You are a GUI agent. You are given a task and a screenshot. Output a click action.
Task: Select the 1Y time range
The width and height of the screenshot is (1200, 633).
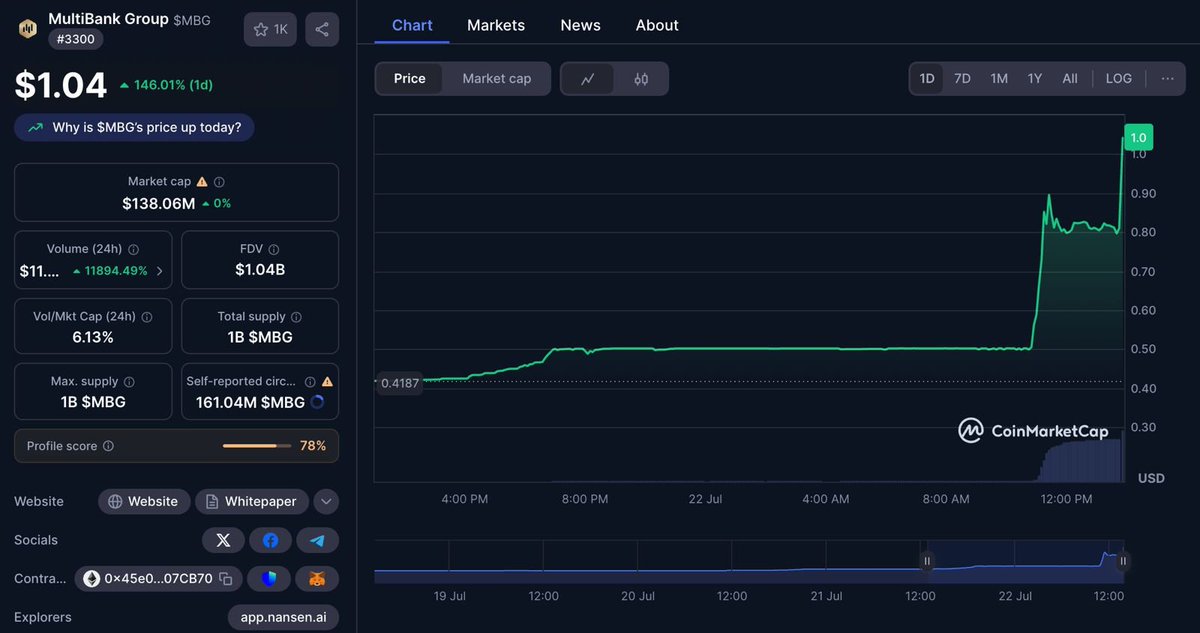(1035, 78)
